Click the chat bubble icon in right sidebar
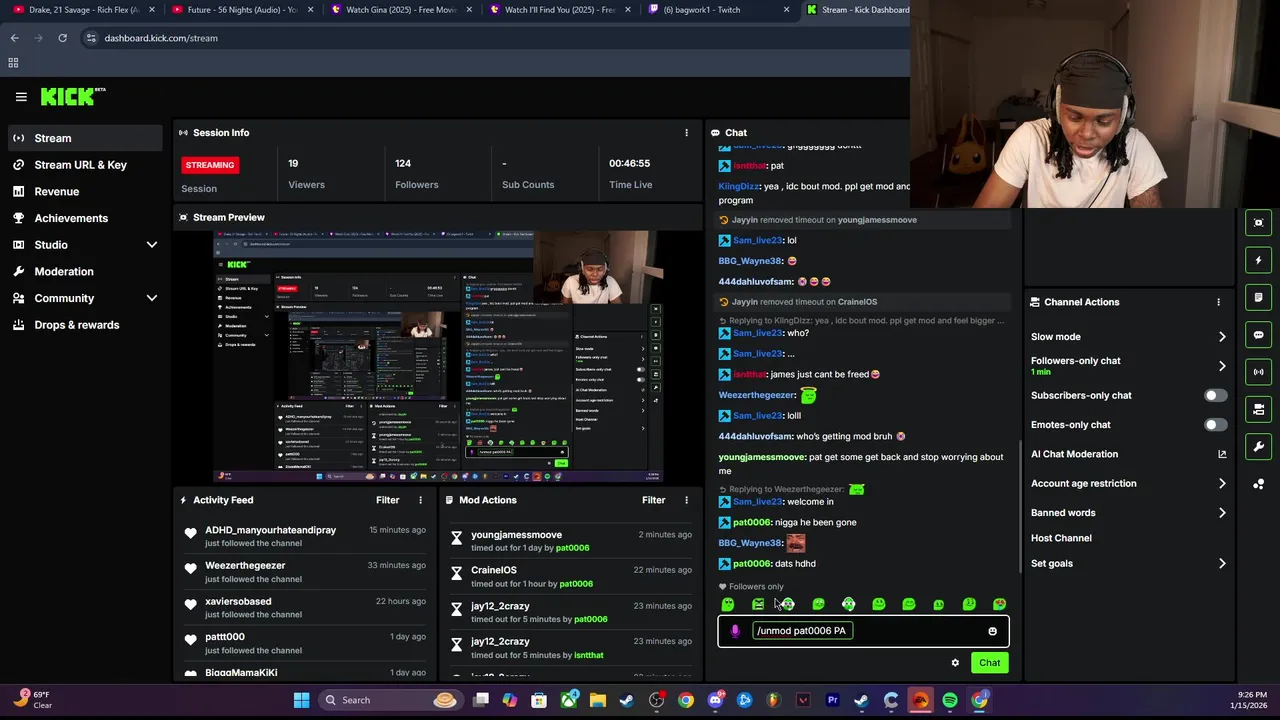This screenshot has width=1280, height=720. pyautogui.click(x=1259, y=335)
